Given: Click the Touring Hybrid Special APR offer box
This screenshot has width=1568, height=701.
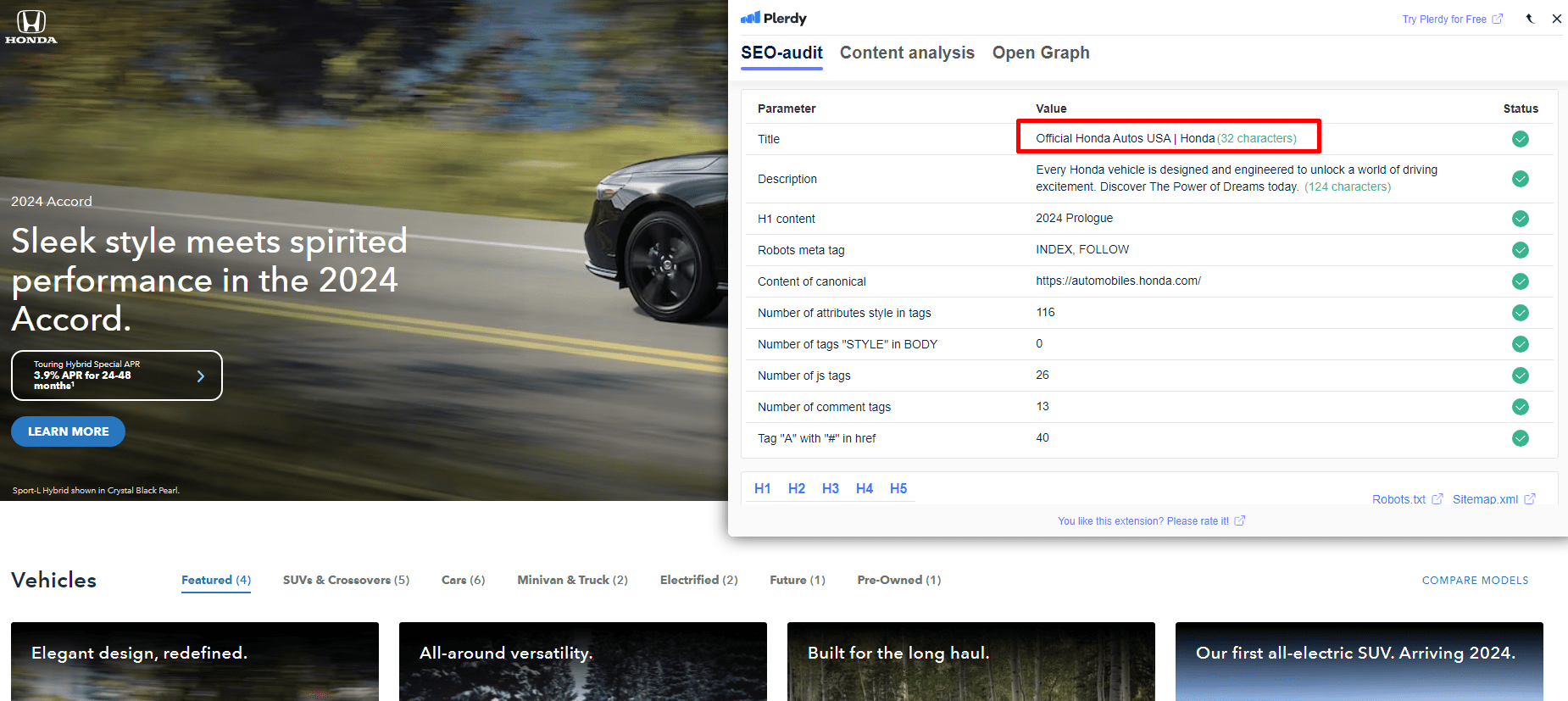Looking at the screenshot, I should tap(117, 376).
